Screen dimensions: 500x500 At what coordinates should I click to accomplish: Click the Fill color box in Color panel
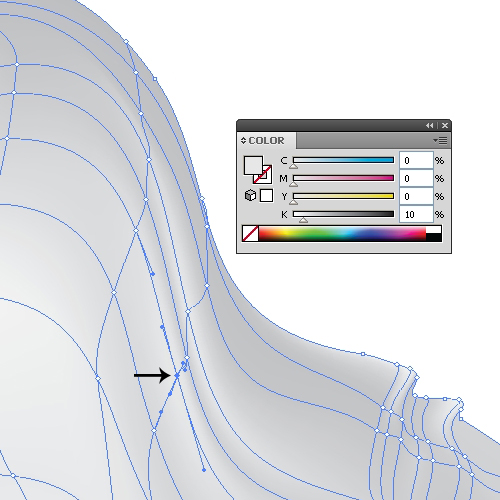tap(253, 165)
